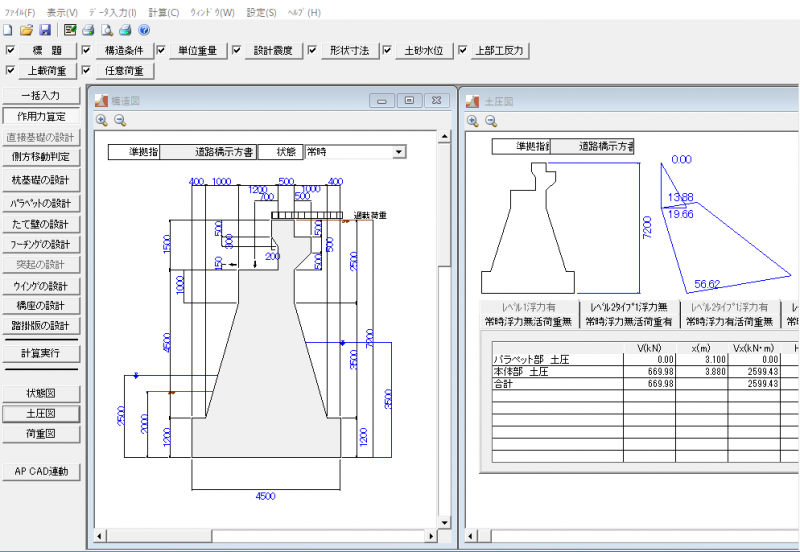
Task: Click the 作用力算定 button
Action: click(41, 116)
